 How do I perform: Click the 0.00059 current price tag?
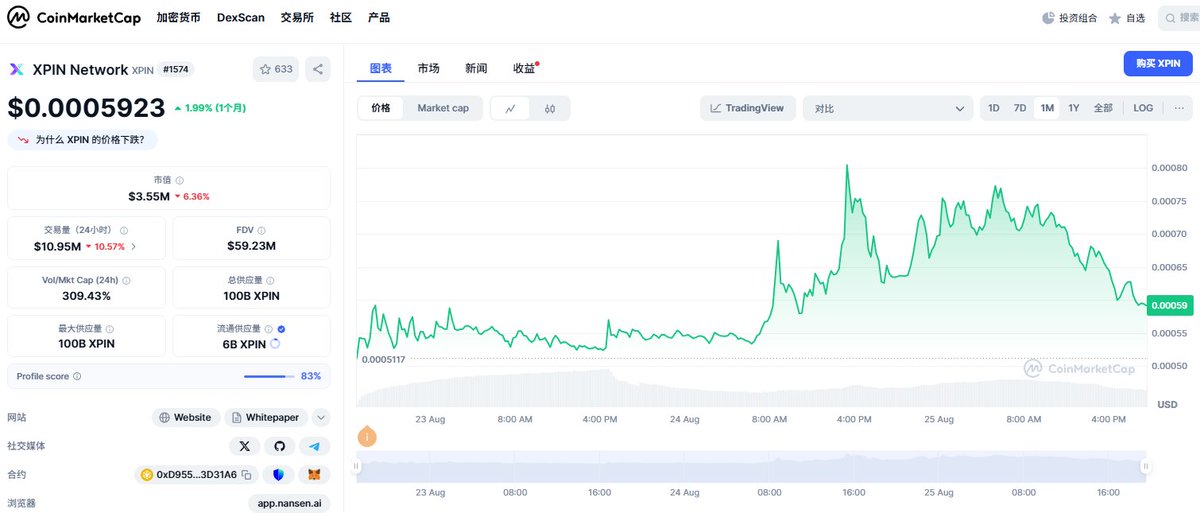(1170, 306)
